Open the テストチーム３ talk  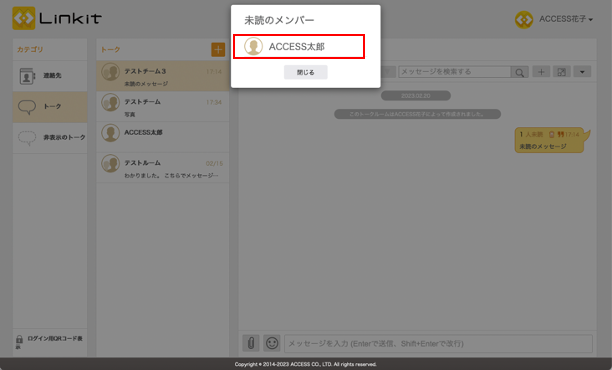162,76
